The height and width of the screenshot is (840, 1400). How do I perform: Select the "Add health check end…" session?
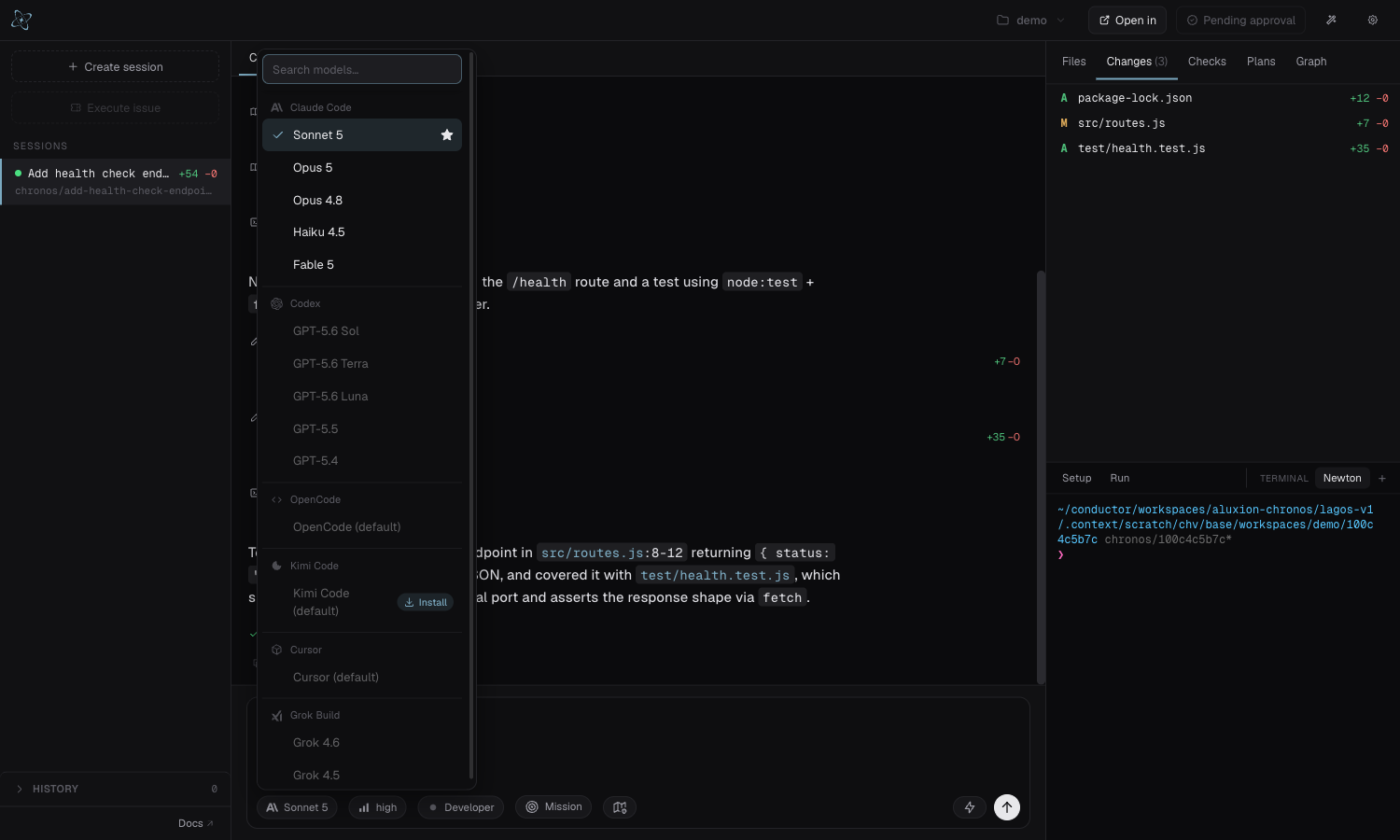(116, 182)
